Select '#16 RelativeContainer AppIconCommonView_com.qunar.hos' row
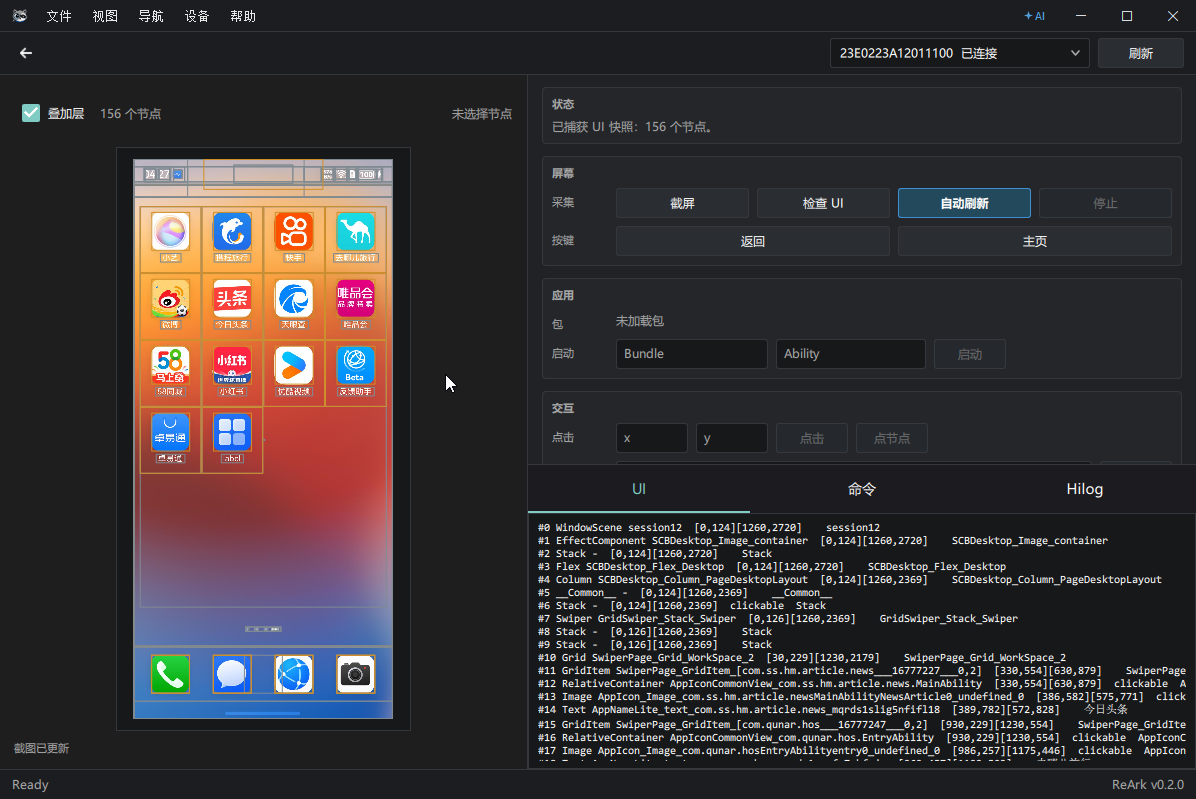This screenshot has width=1196, height=799. coord(862,737)
